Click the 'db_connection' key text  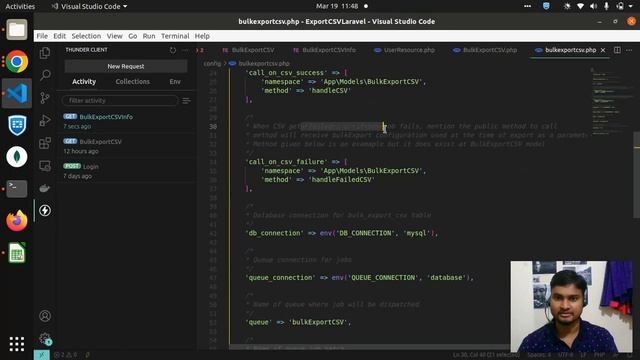[x=274, y=233]
